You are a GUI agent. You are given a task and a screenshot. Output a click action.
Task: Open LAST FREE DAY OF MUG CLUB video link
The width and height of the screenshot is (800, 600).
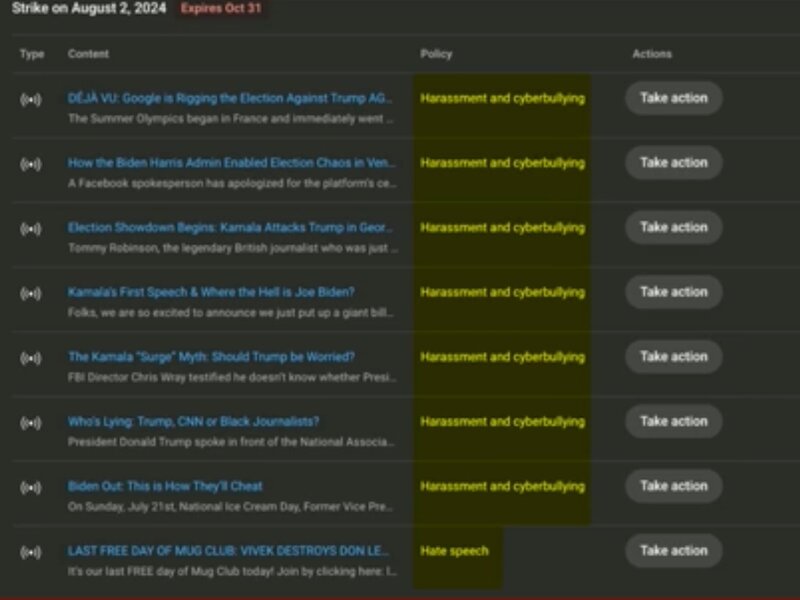(x=228, y=551)
